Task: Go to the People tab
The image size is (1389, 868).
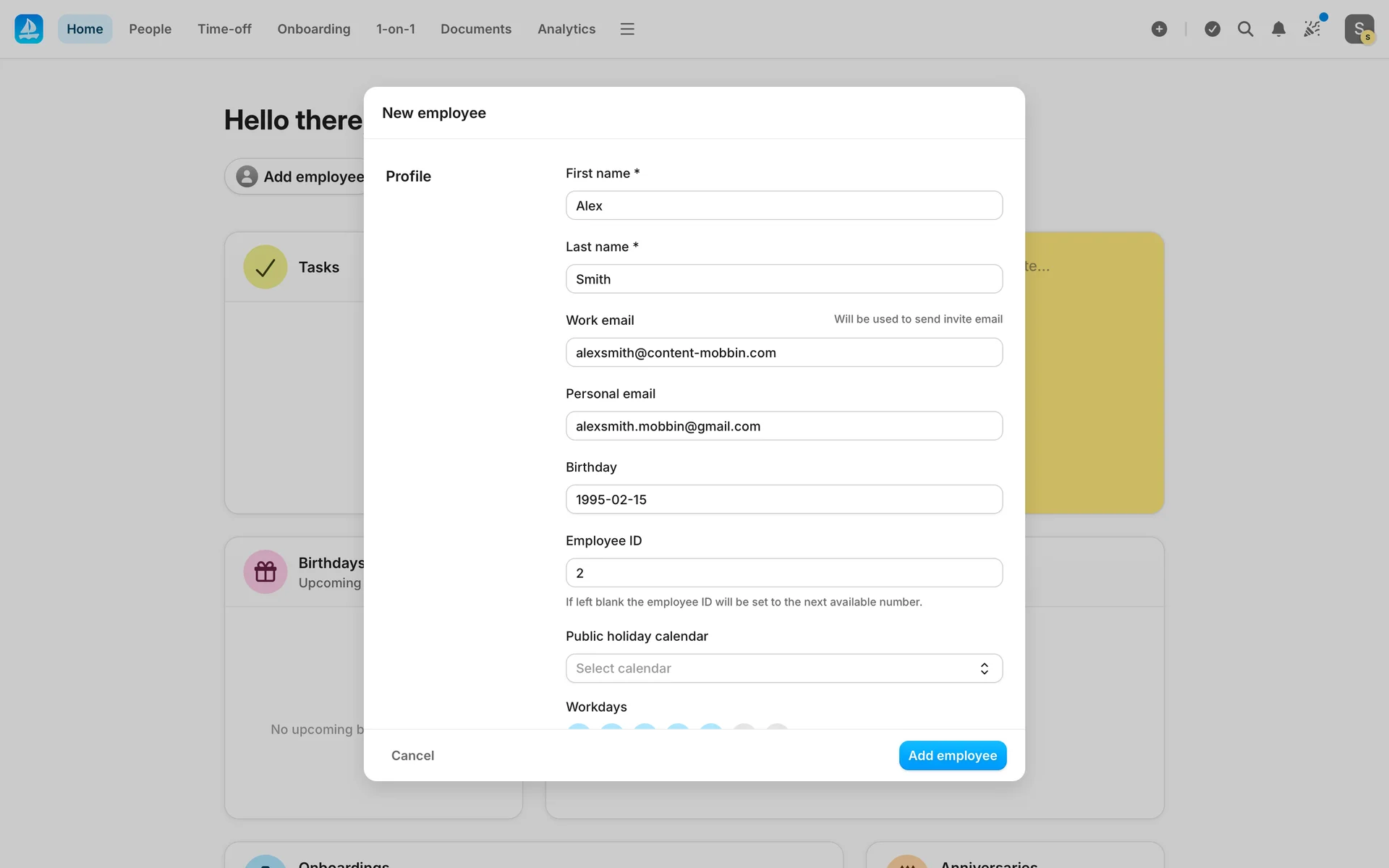Action: point(150,29)
